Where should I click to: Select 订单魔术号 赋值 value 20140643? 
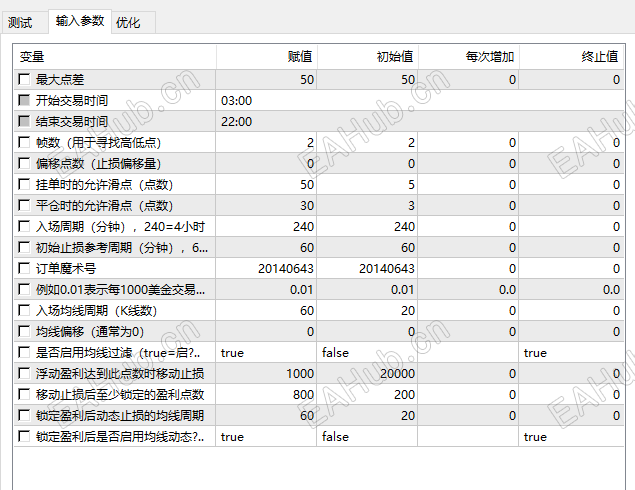point(266,268)
